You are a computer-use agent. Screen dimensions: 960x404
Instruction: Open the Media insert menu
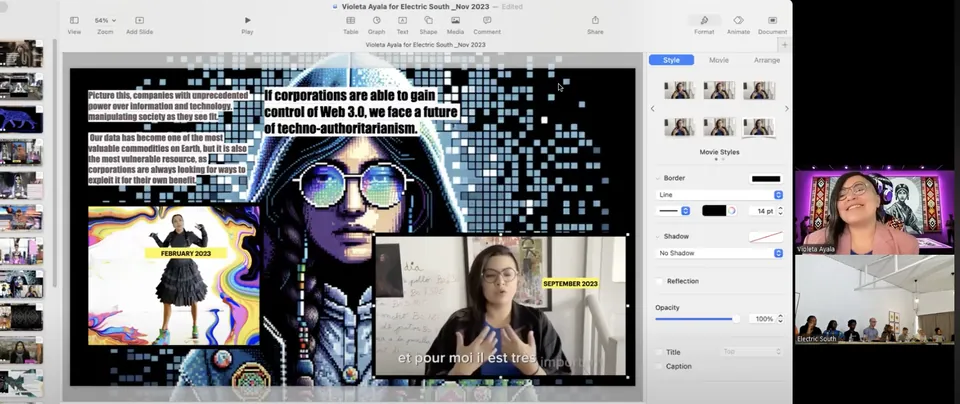(x=456, y=20)
